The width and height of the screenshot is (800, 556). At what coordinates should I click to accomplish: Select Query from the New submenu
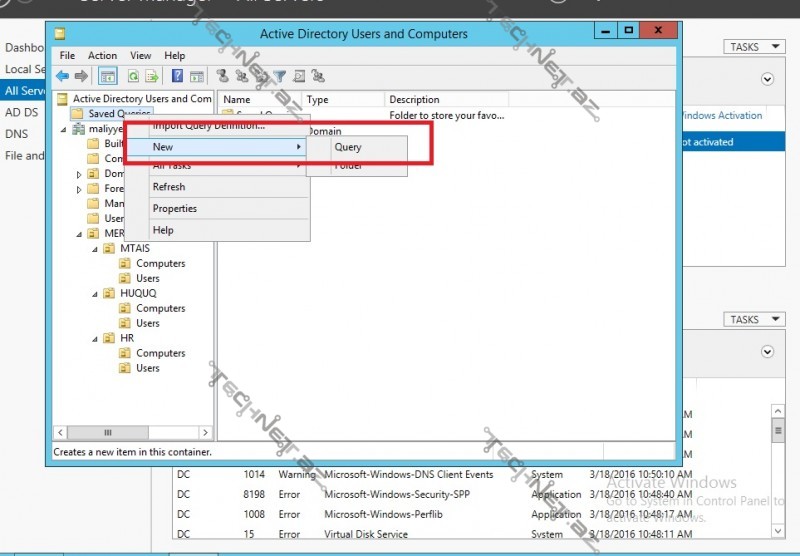(357, 147)
